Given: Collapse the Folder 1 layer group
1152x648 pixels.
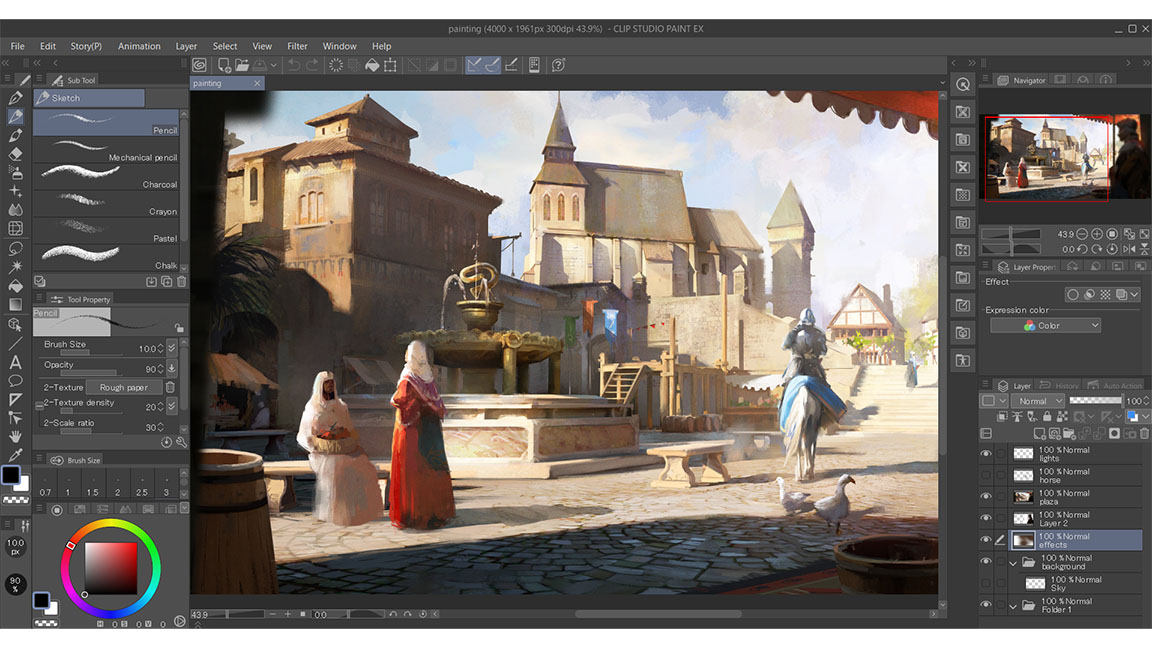Looking at the screenshot, I should pyautogui.click(x=1012, y=605).
